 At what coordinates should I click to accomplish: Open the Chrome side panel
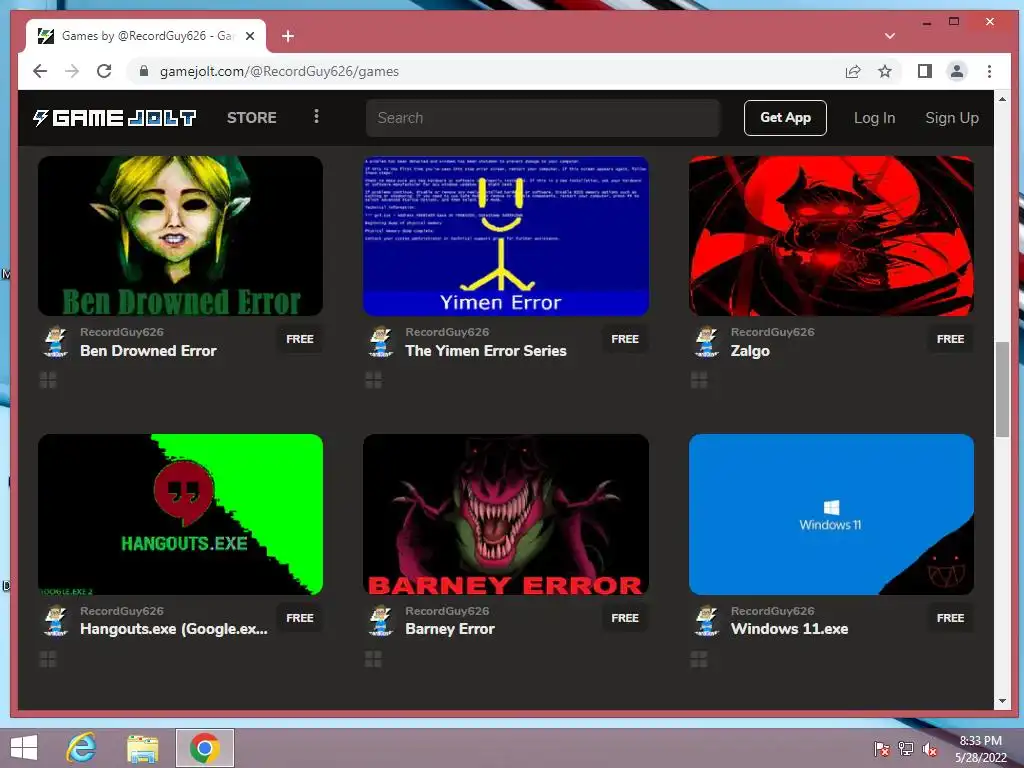[925, 71]
